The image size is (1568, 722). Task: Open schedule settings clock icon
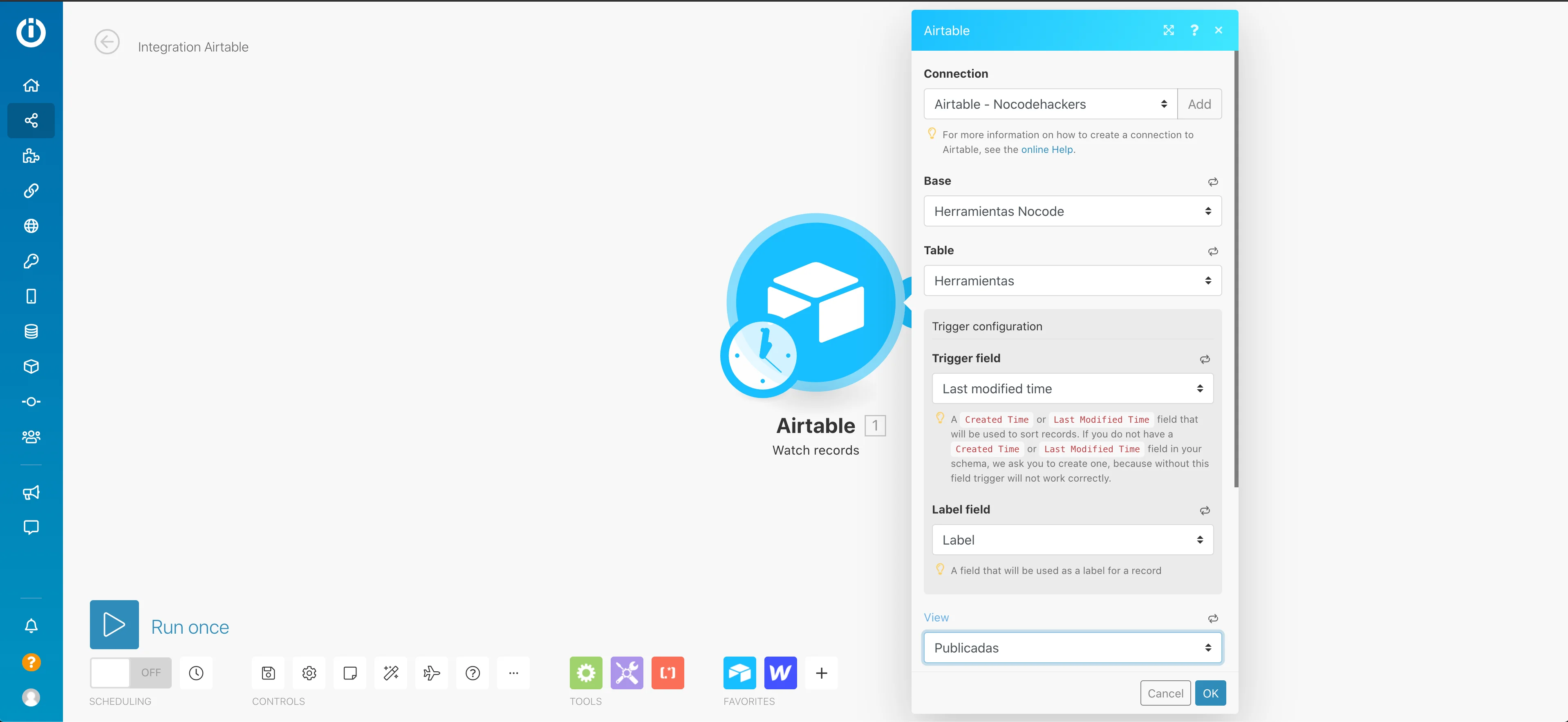coord(196,673)
